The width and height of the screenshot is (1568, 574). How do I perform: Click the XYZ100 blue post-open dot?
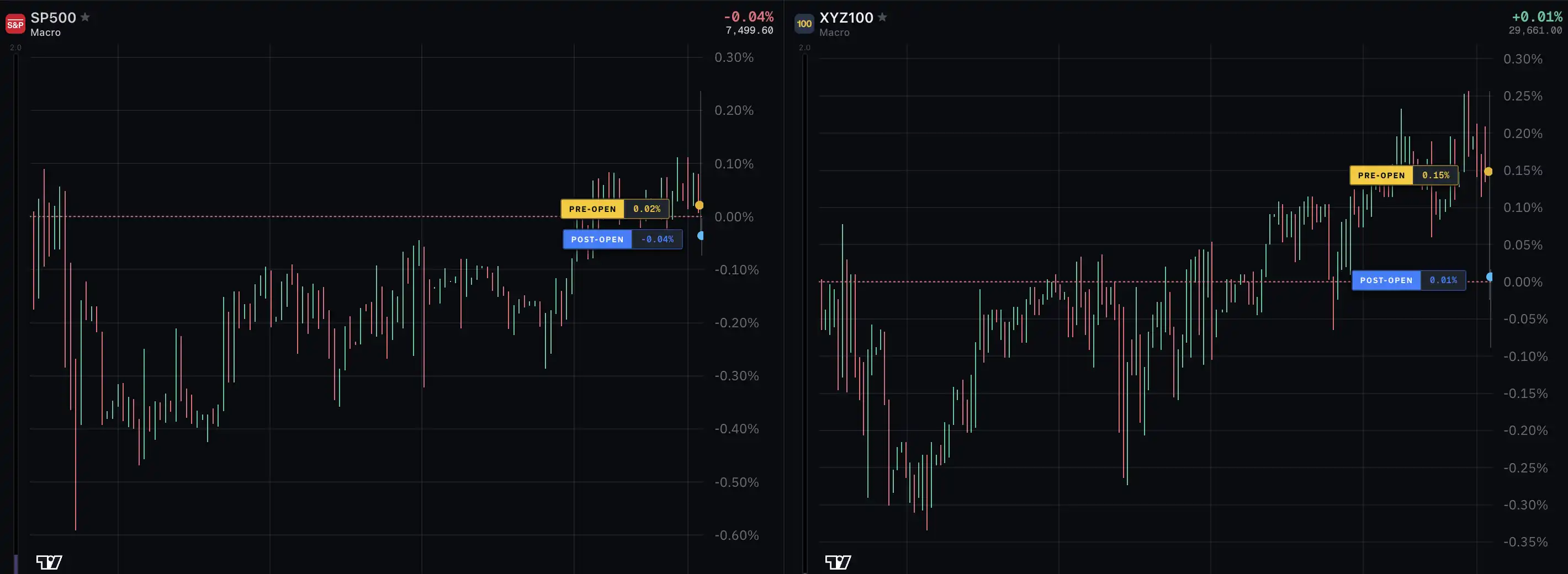(x=1490, y=277)
